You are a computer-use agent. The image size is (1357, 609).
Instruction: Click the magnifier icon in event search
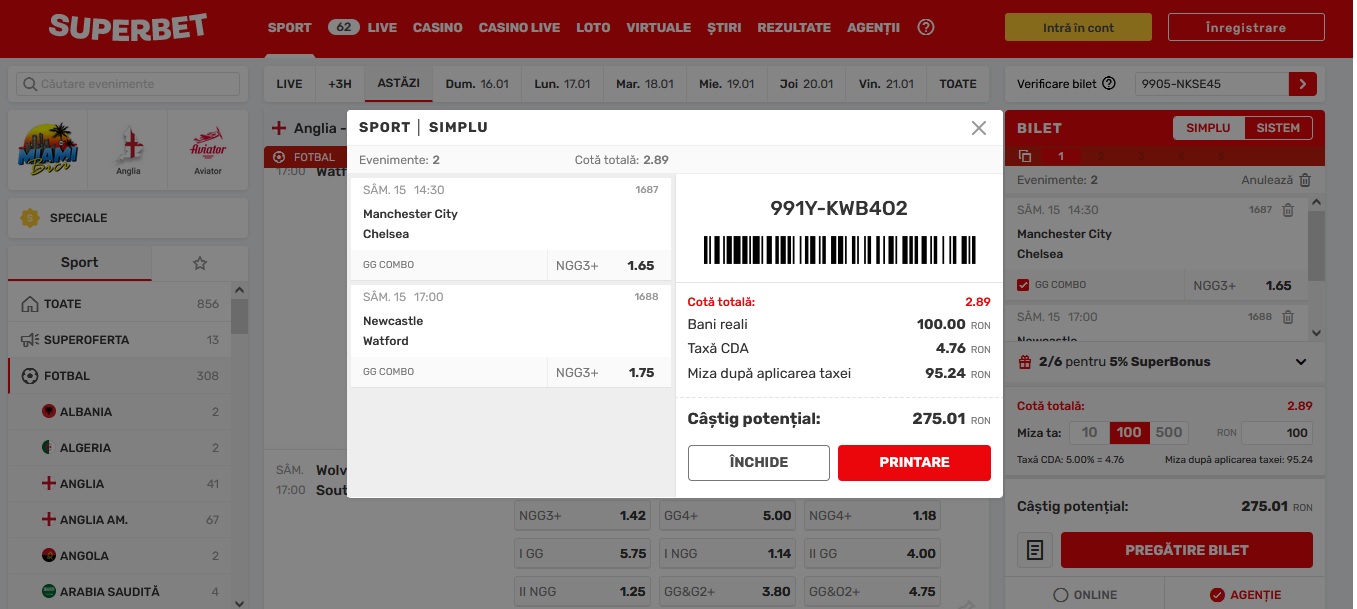29,84
